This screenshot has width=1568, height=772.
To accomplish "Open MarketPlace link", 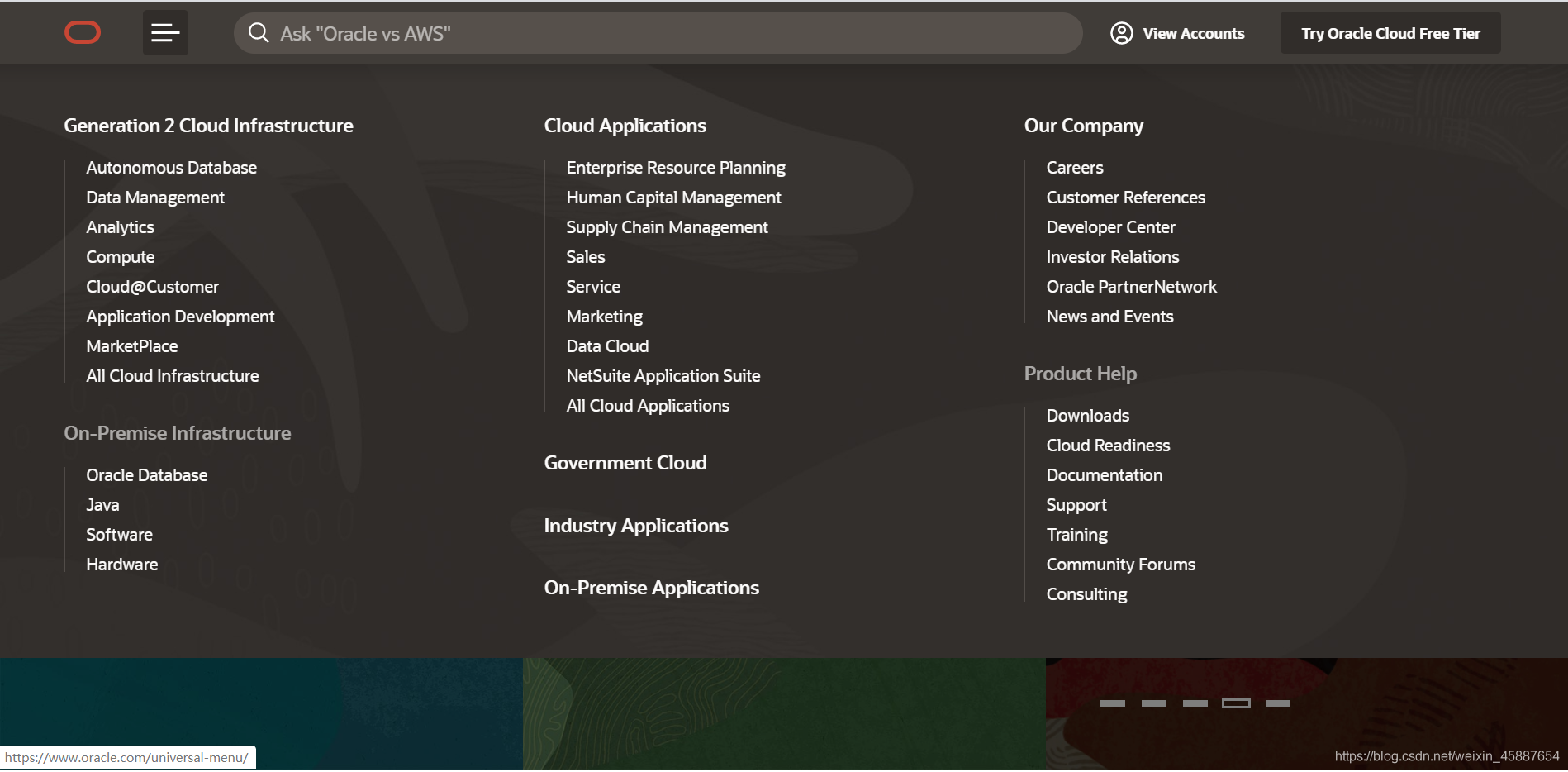I will (x=132, y=346).
